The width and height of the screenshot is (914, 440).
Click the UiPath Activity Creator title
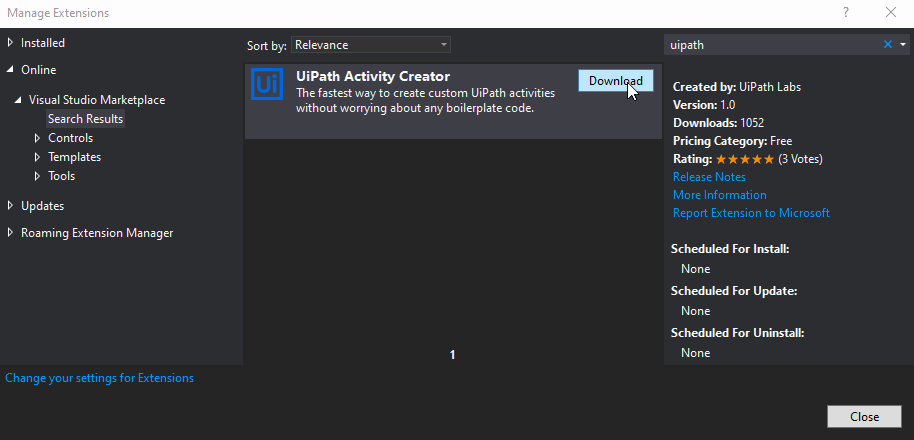tap(373, 76)
